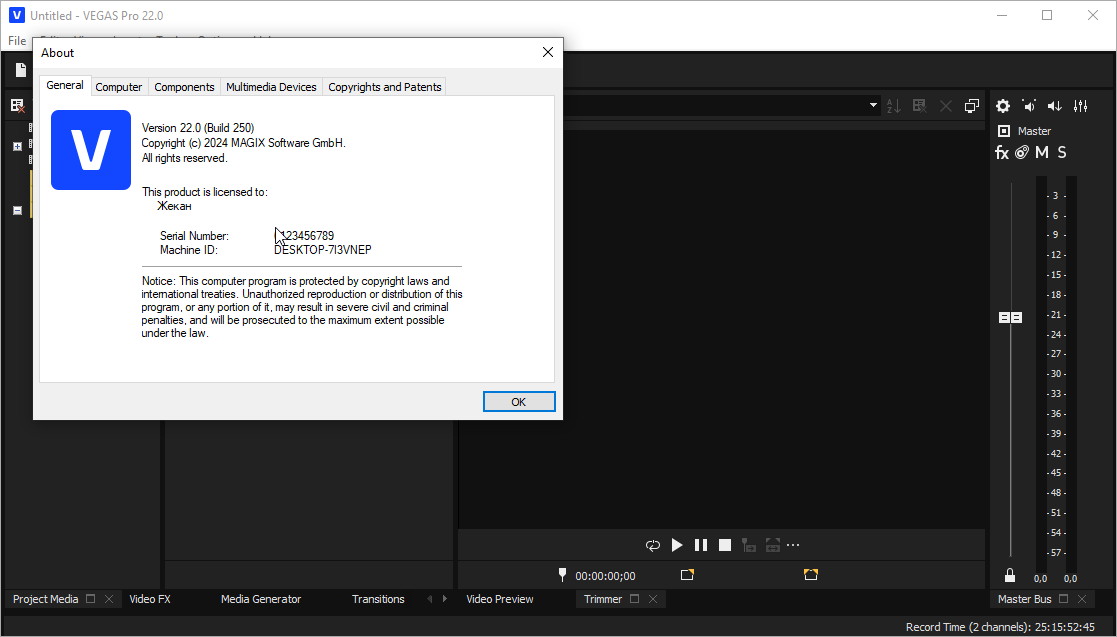Collapse the tree node with minus sign
The width and height of the screenshot is (1117, 637).
pos(18,210)
